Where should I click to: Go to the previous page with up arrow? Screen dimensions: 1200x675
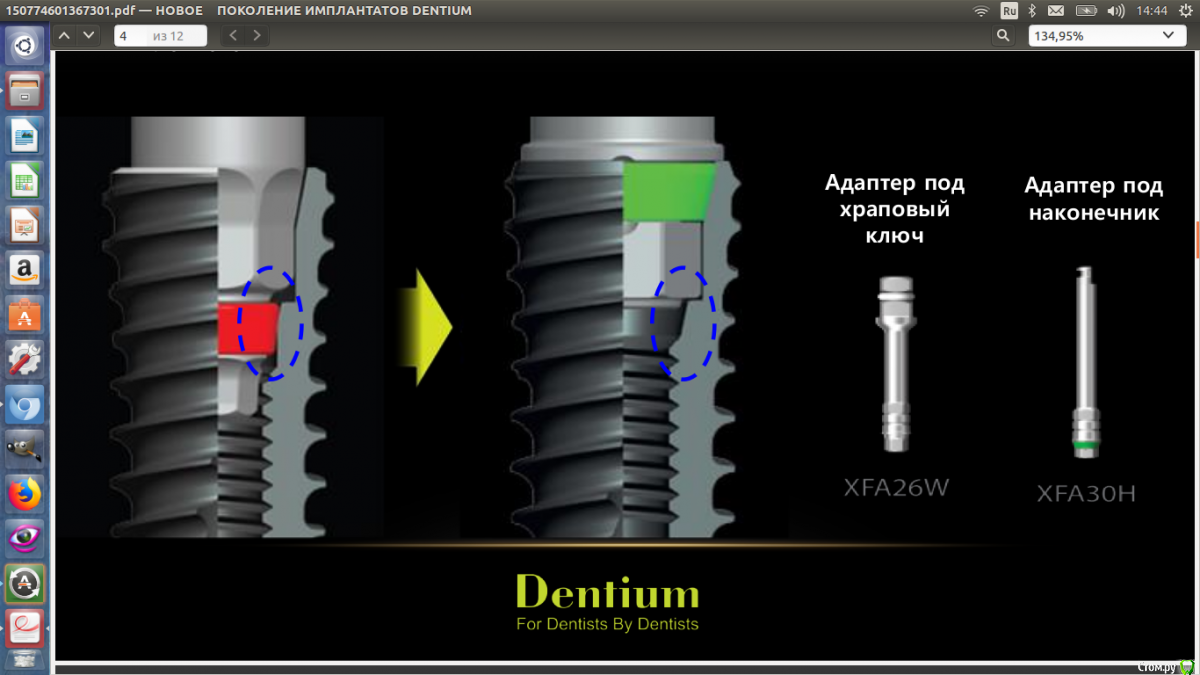[65, 35]
